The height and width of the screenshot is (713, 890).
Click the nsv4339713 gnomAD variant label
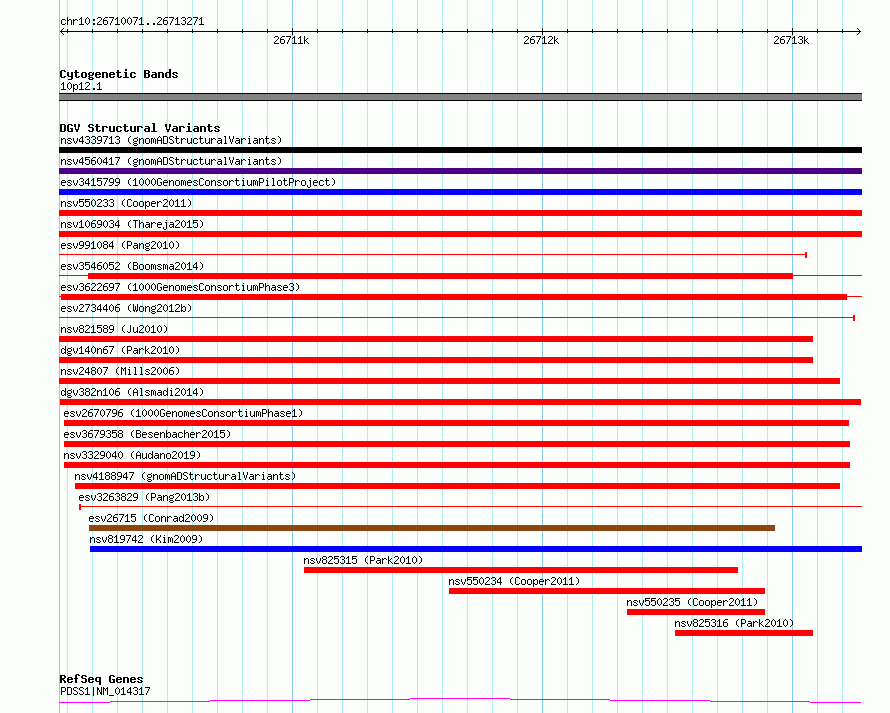click(171, 140)
